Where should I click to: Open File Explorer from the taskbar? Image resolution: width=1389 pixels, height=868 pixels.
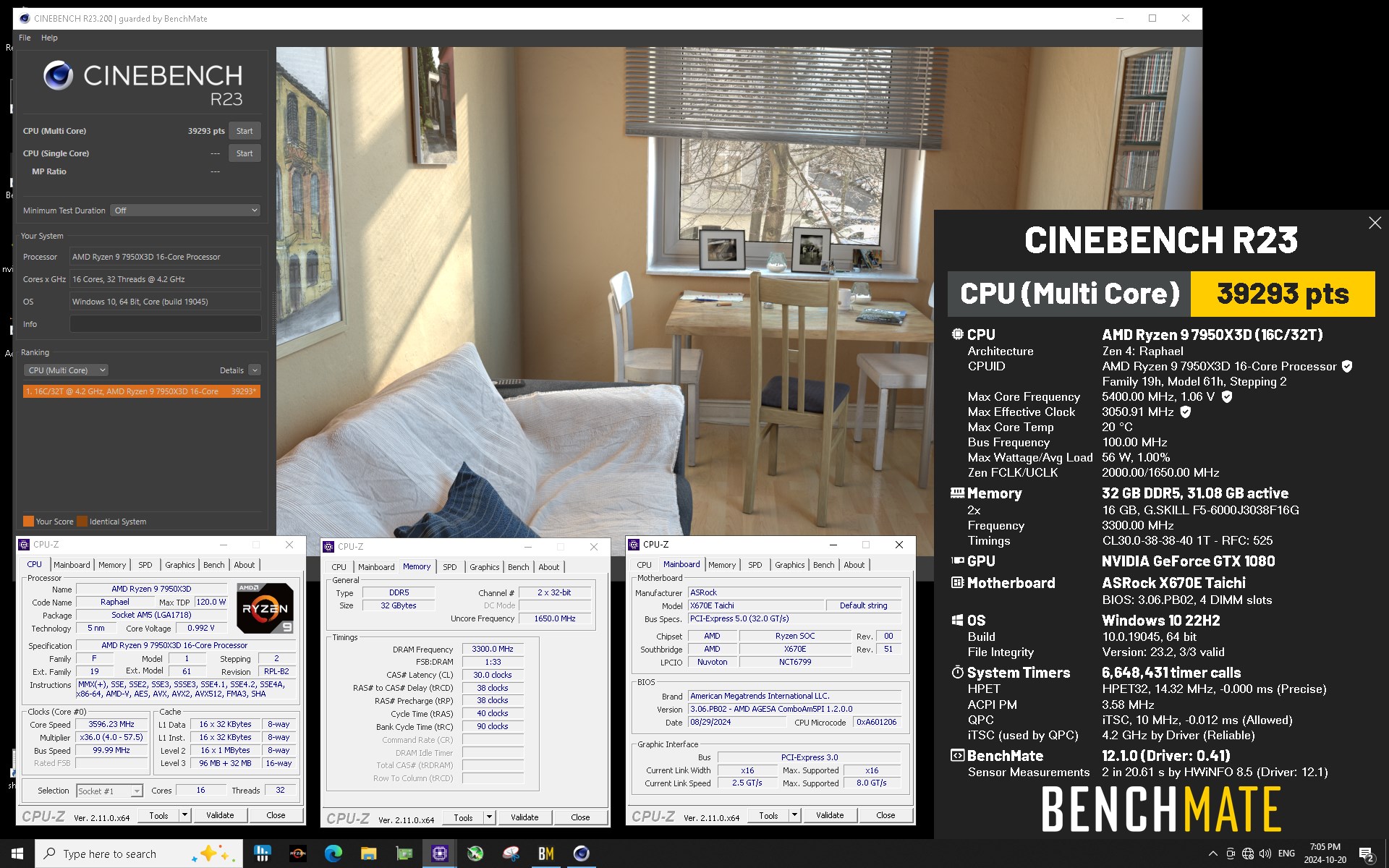pos(369,854)
